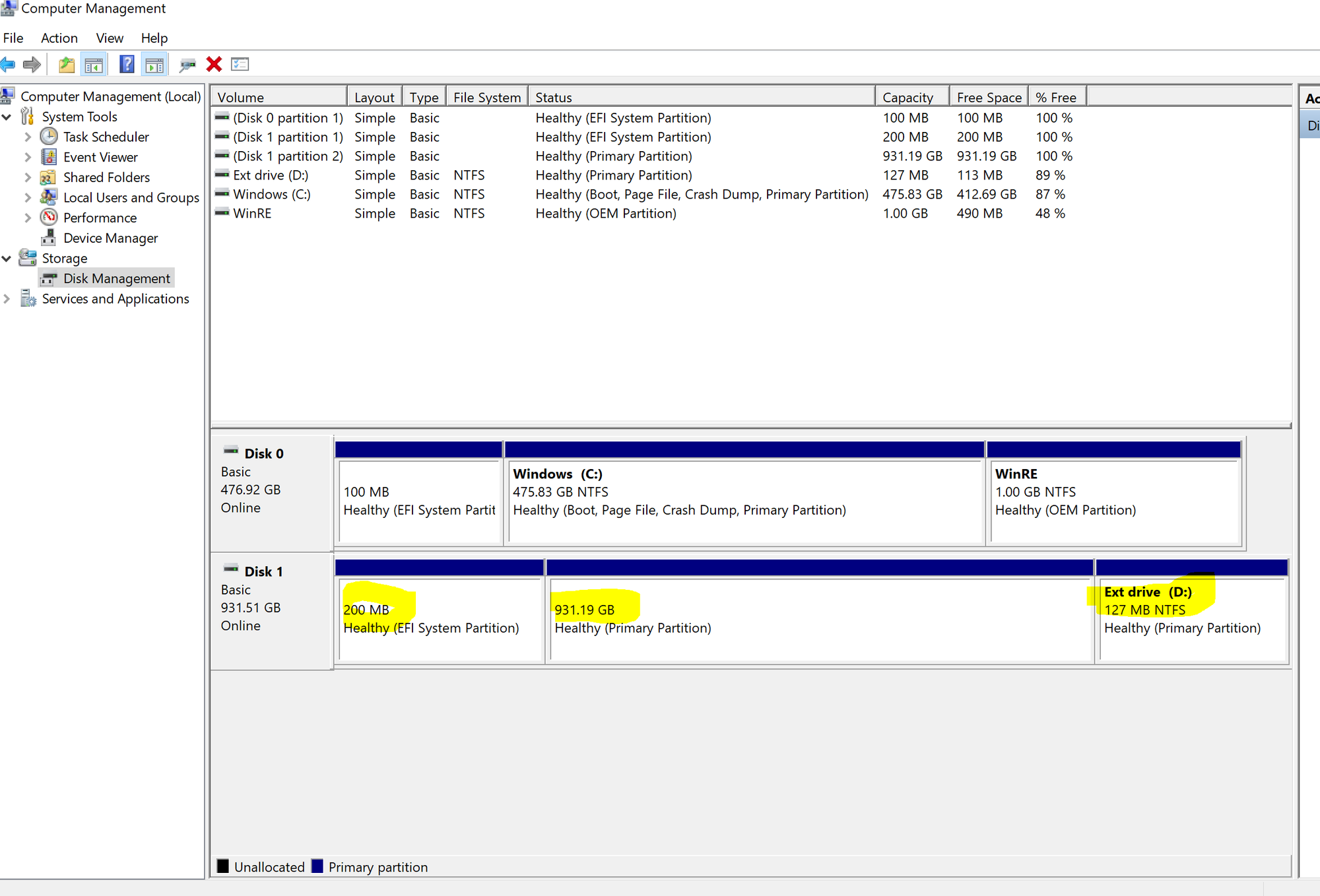Toggle the Show/Hide Console Tree icon
The width and height of the screenshot is (1320, 896).
pos(94,65)
